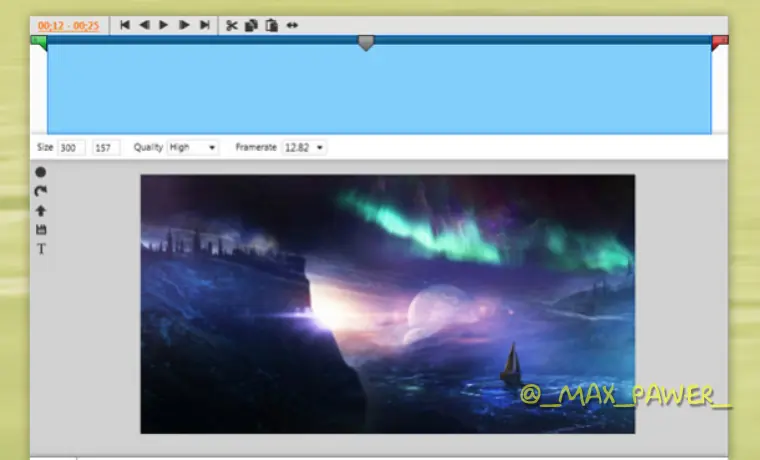Select the red end marker
Image resolution: width=760 pixels, height=460 pixels.
(720, 43)
